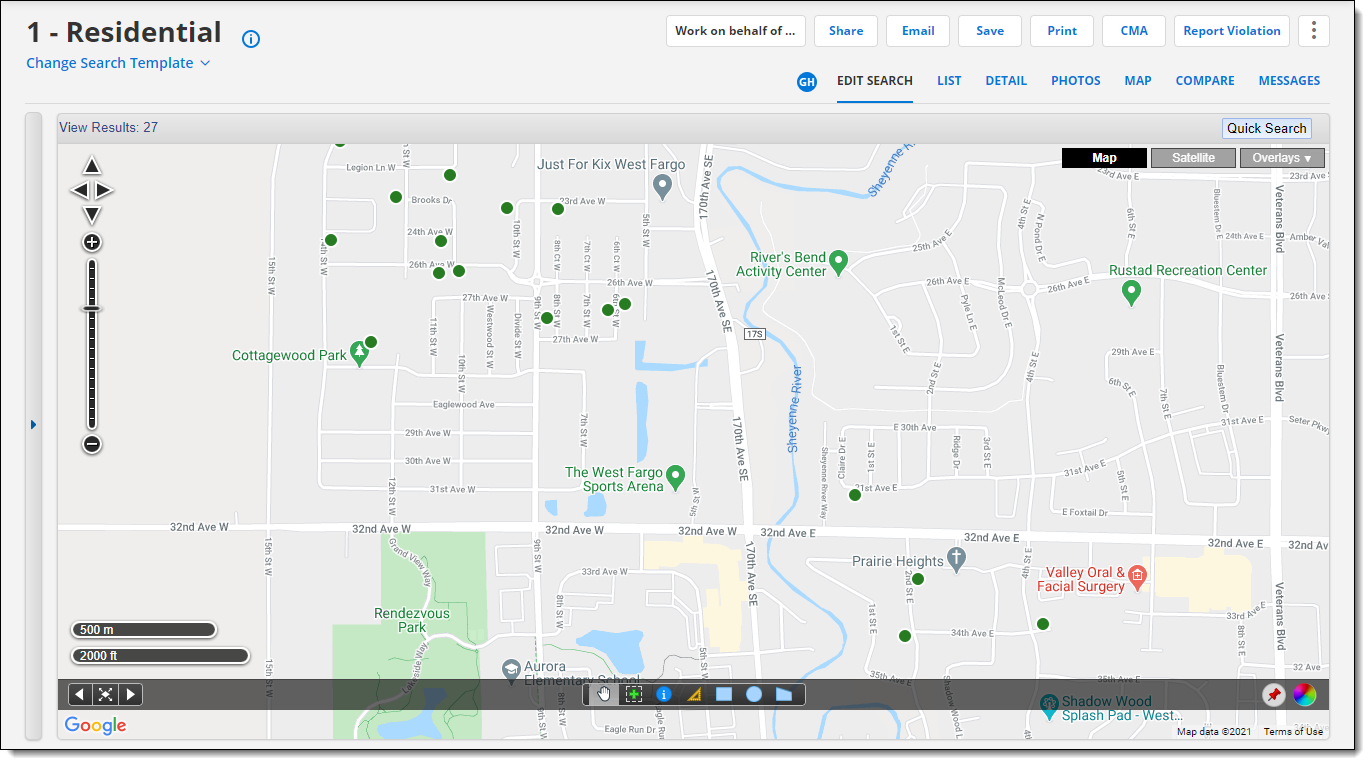Open the color wheel map options
The height and width of the screenshot is (765, 1370).
click(1304, 695)
